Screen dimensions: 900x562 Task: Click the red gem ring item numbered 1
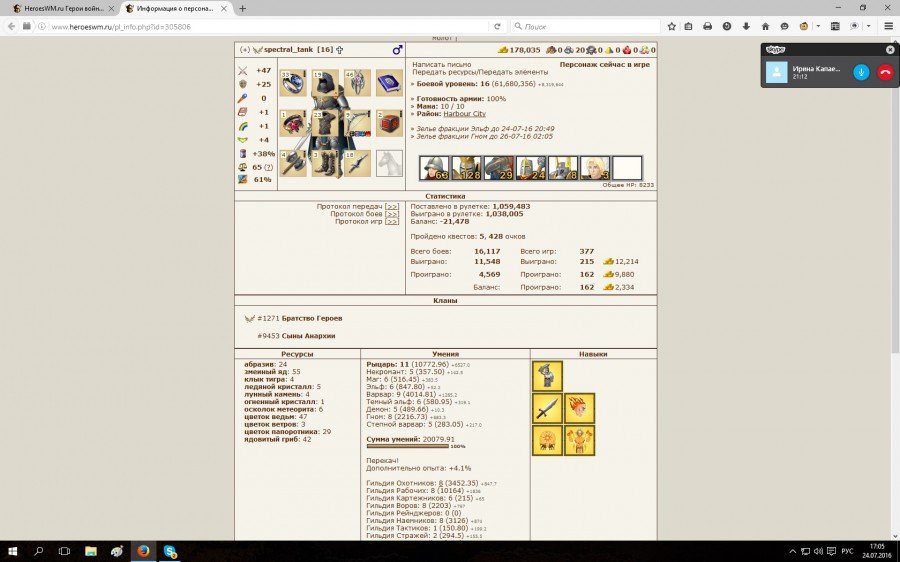[293, 123]
